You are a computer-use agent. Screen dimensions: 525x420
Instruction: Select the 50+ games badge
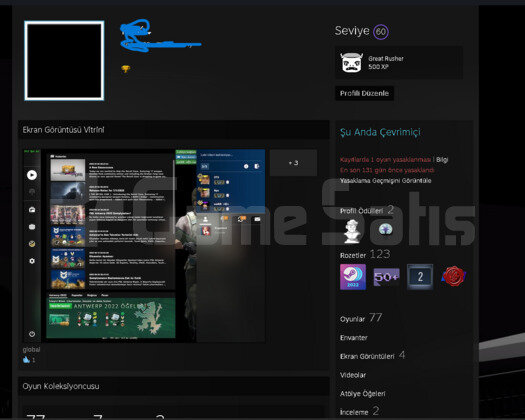pos(386,277)
